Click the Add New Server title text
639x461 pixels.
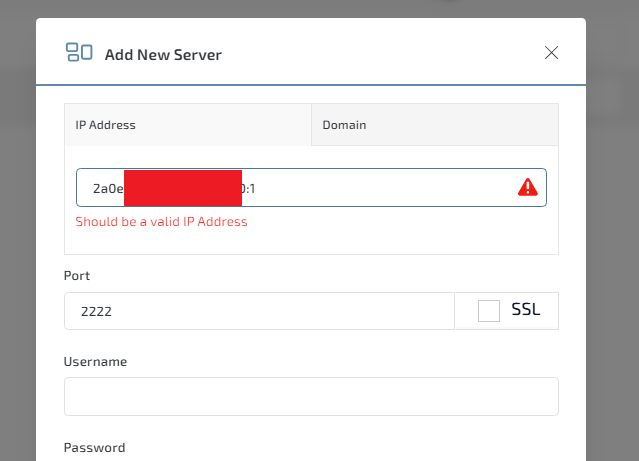point(163,55)
